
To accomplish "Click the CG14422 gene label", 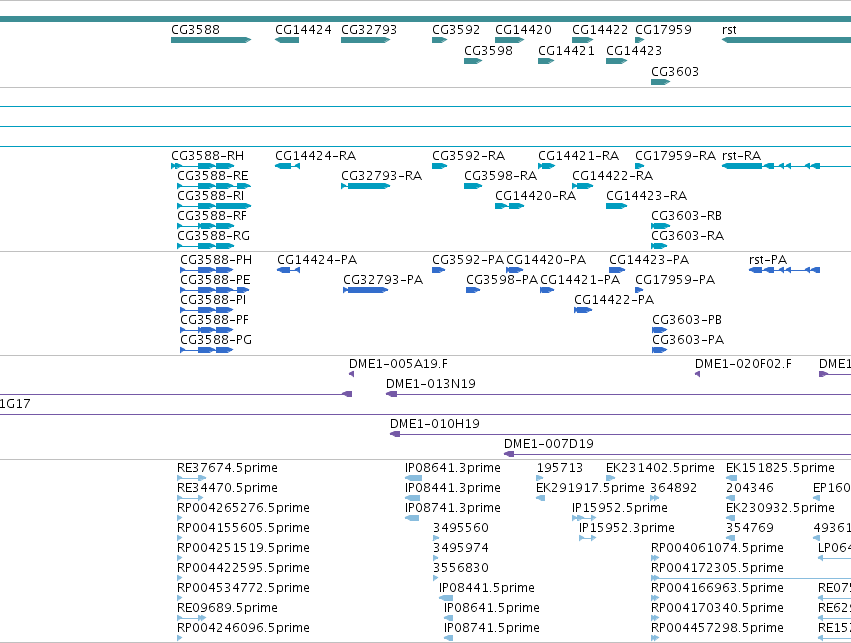I will pos(600,30).
